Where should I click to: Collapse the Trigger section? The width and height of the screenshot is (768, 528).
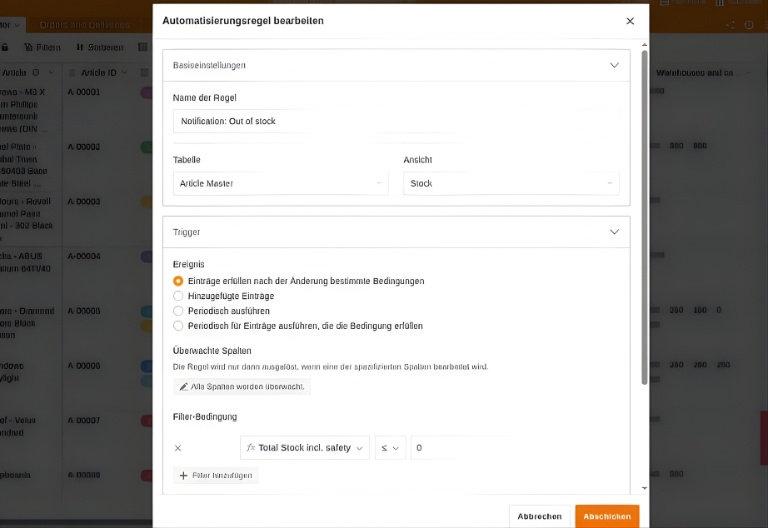coord(614,232)
